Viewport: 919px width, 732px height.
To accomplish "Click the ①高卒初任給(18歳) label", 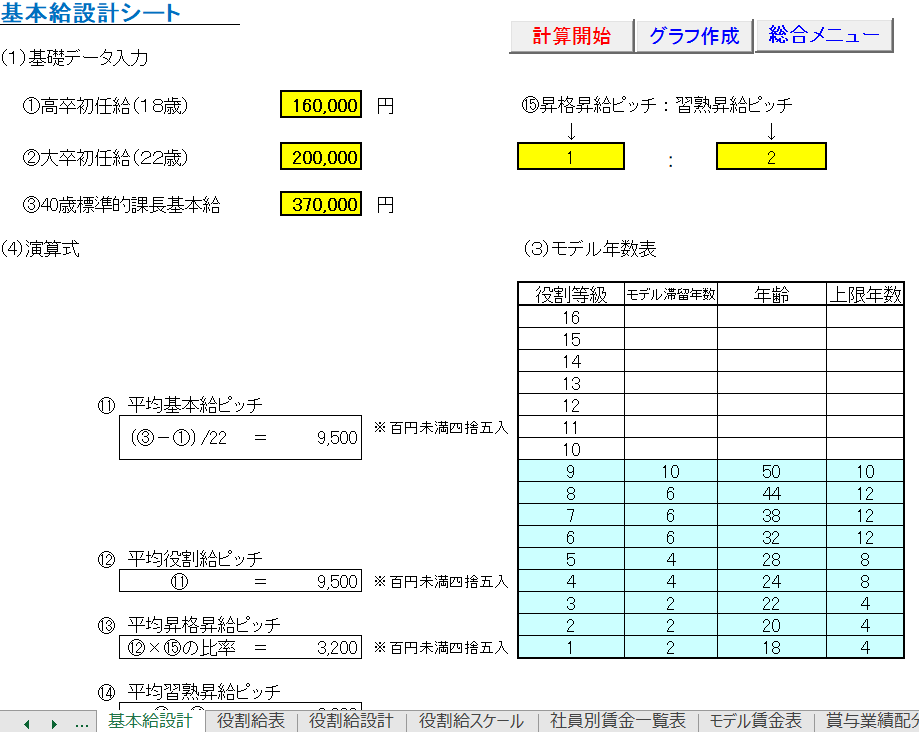I will pos(105,105).
